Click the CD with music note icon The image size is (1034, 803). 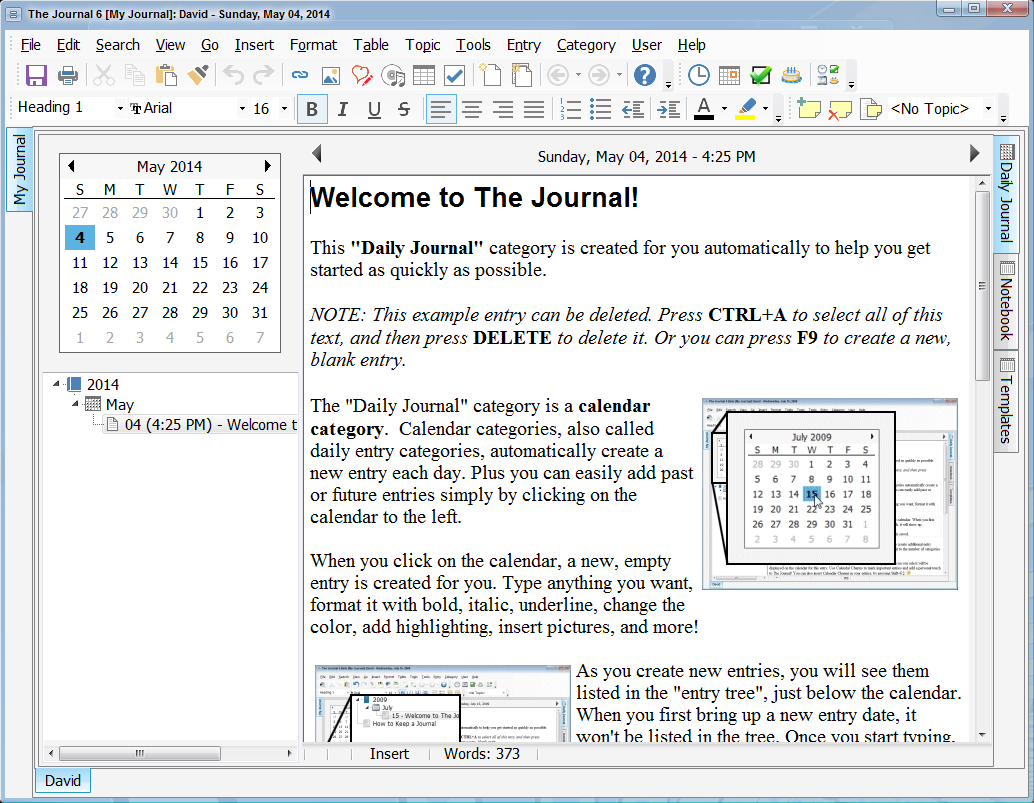point(393,75)
